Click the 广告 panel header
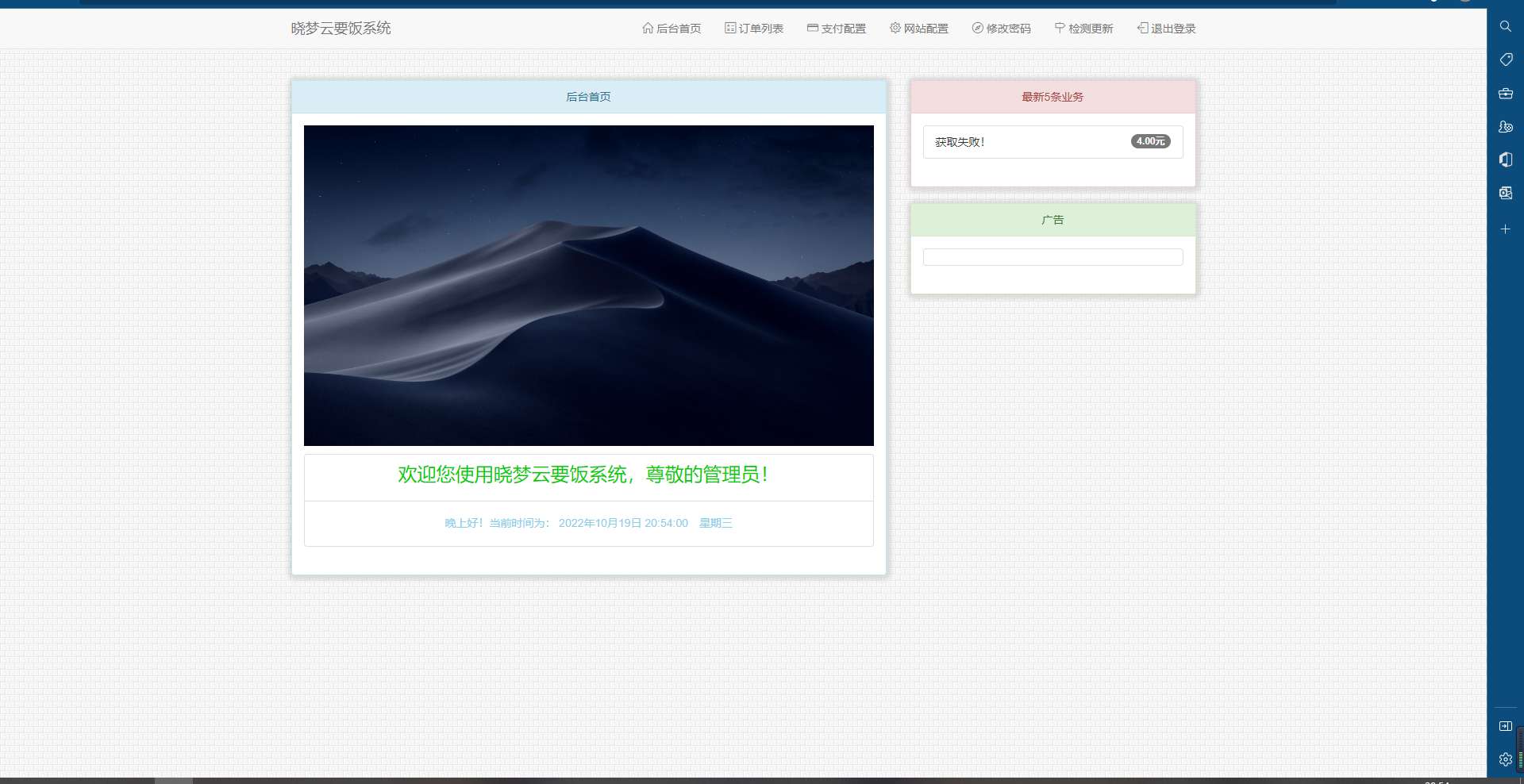 click(x=1053, y=220)
